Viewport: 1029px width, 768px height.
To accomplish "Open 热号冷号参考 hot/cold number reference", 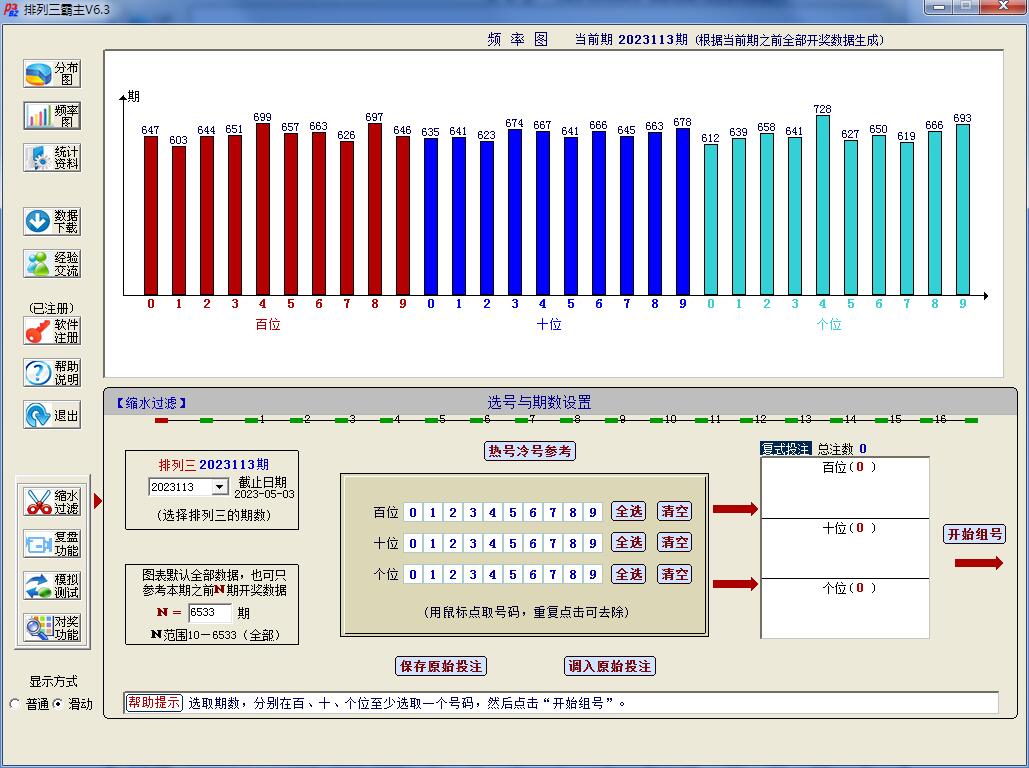I will coord(530,451).
